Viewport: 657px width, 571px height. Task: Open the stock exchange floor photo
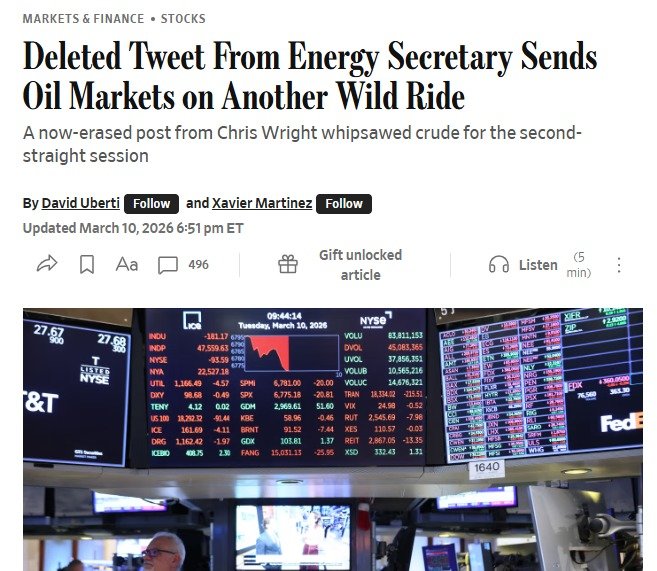[x=332, y=440]
